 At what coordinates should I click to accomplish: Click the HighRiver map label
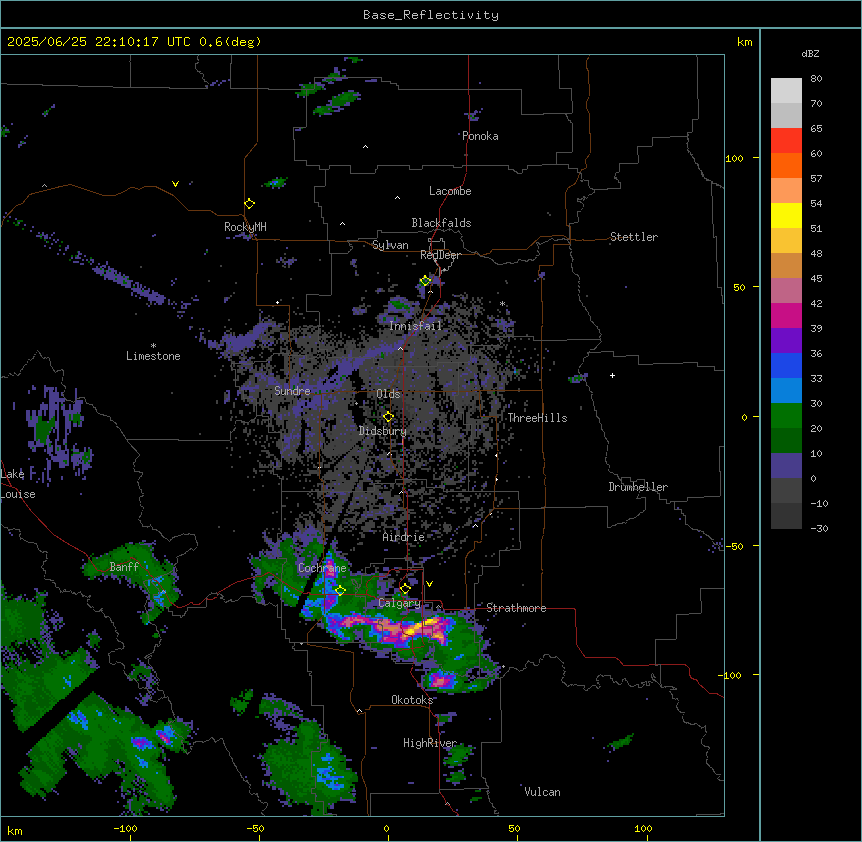click(x=430, y=743)
